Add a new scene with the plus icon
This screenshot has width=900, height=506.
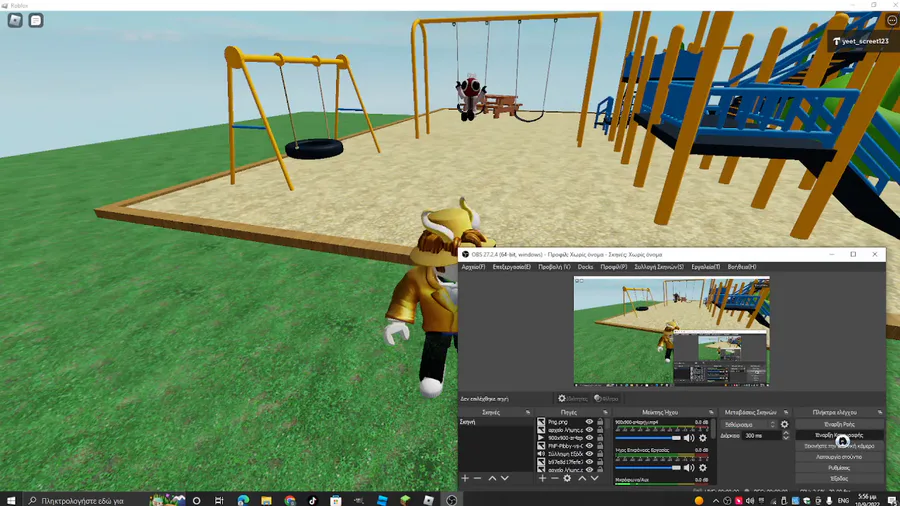coord(465,478)
